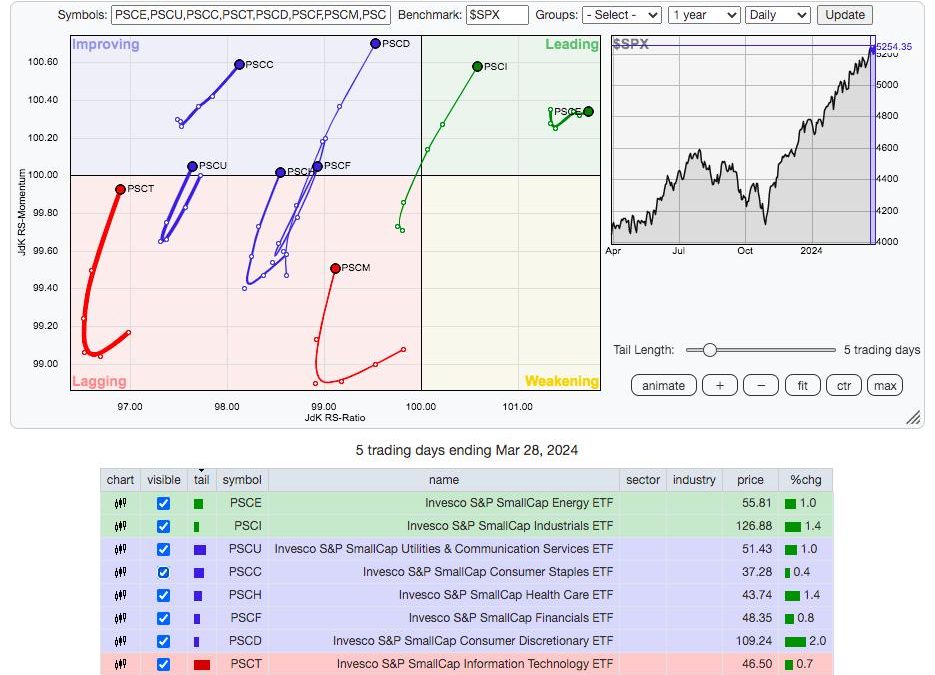Toggle PSCD visible checkbox
935x675 pixels.
click(x=163, y=641)
